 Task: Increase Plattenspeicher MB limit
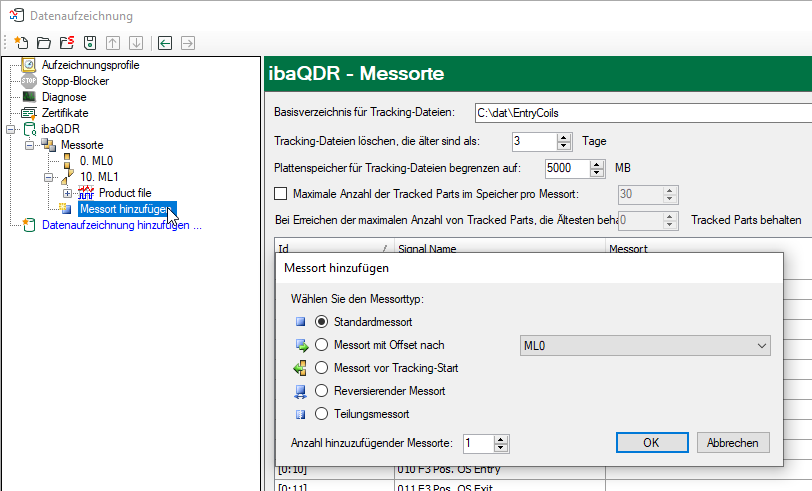597,165
